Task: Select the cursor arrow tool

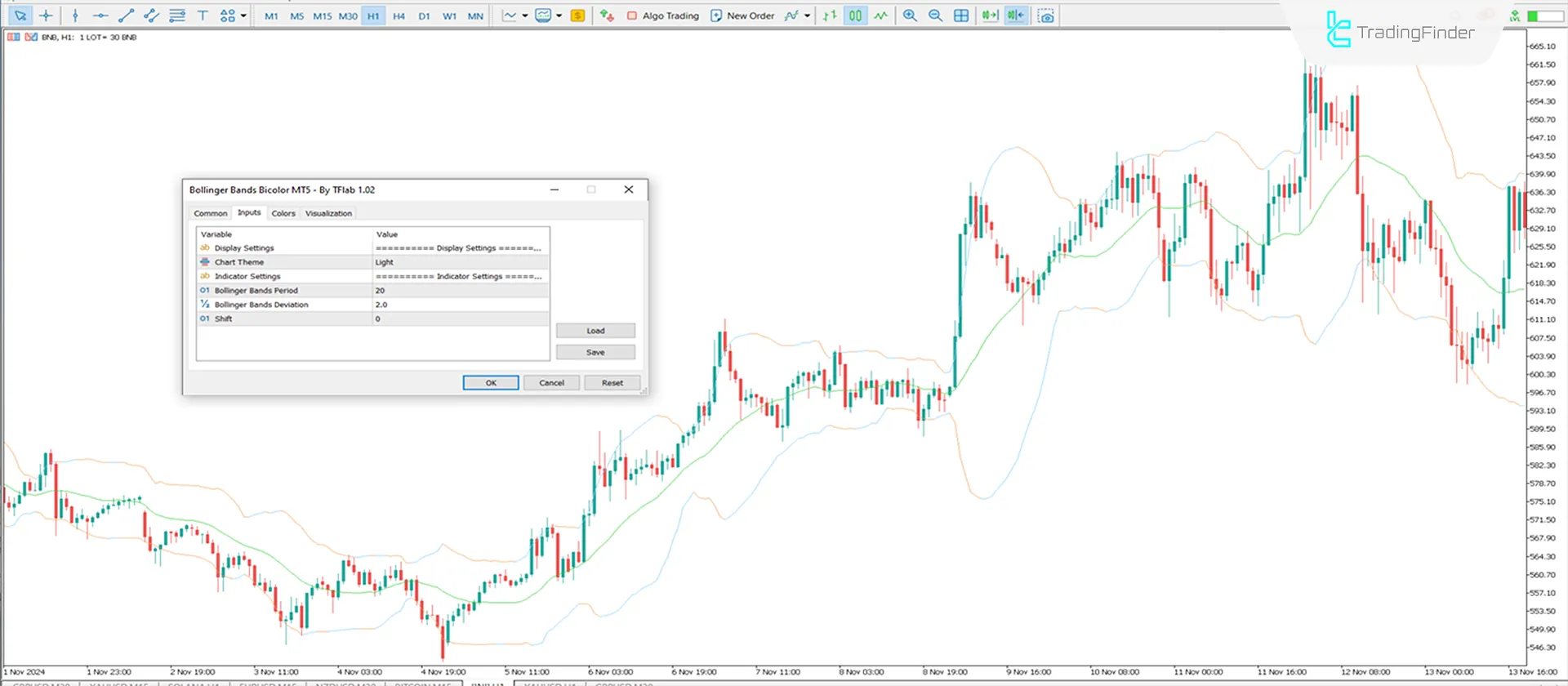Action: point(20,16)
